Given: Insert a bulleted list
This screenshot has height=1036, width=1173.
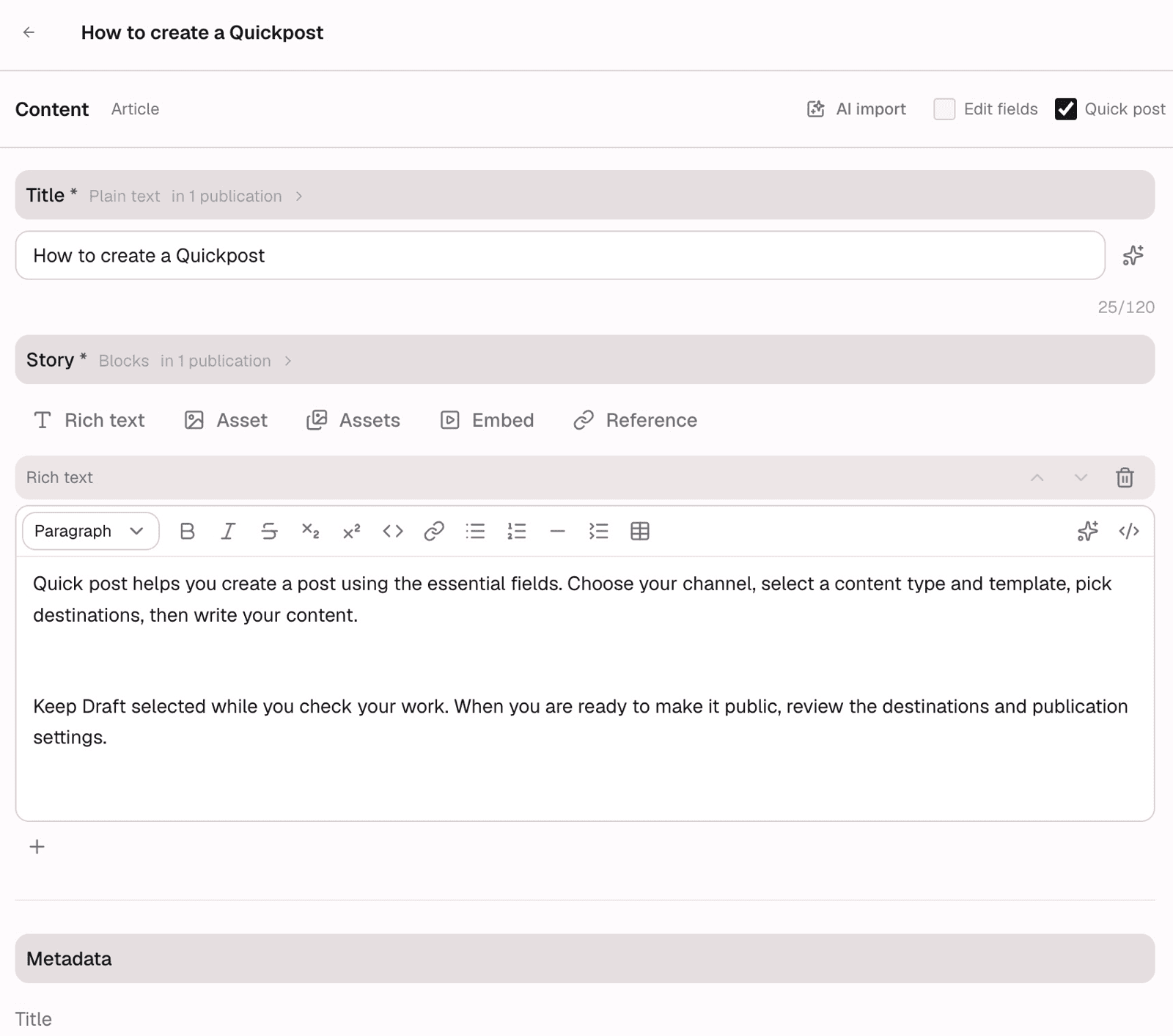Looking at the screenshot, I should coord(475,531).
